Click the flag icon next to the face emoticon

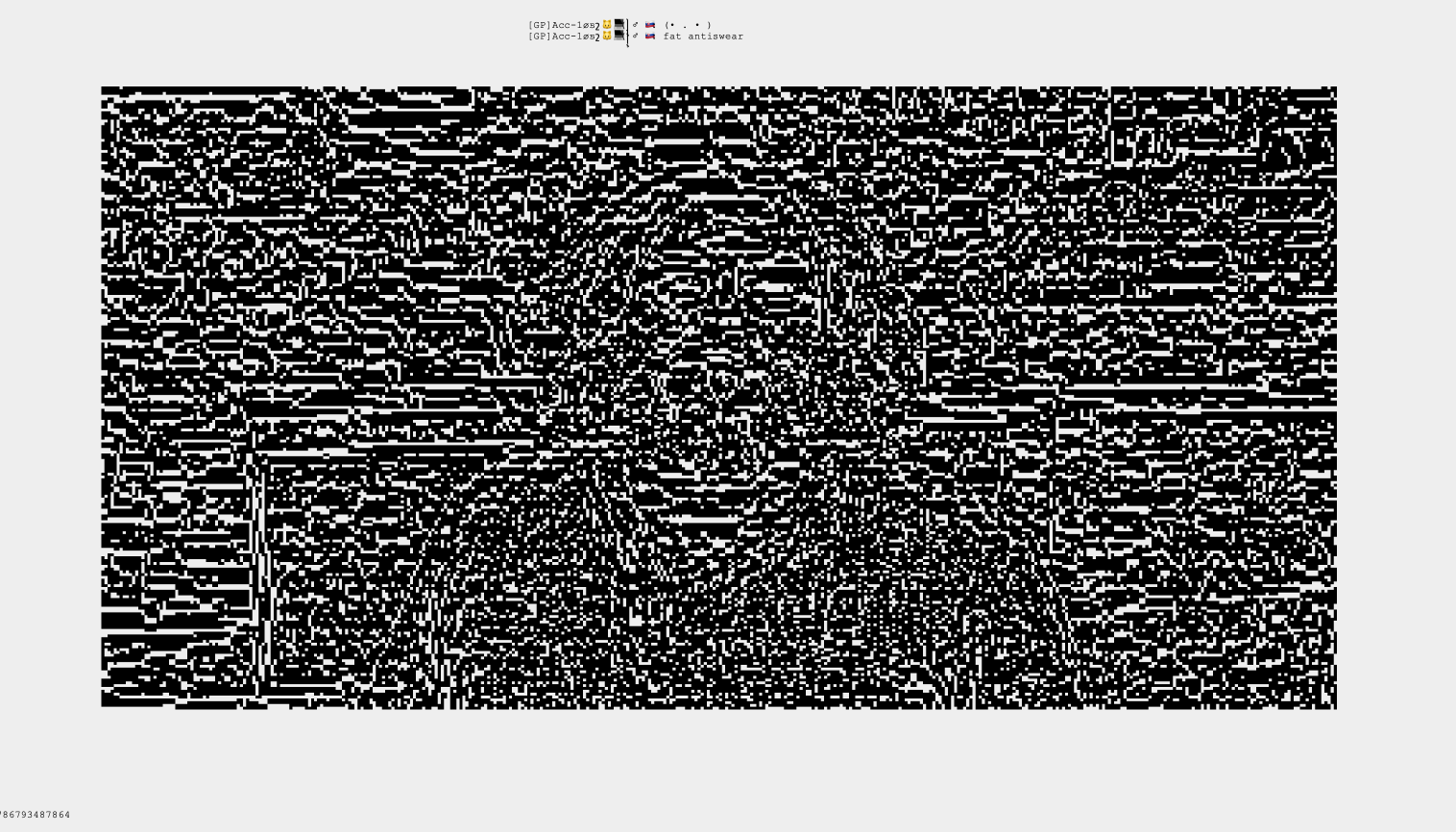[x=650, y=25]
